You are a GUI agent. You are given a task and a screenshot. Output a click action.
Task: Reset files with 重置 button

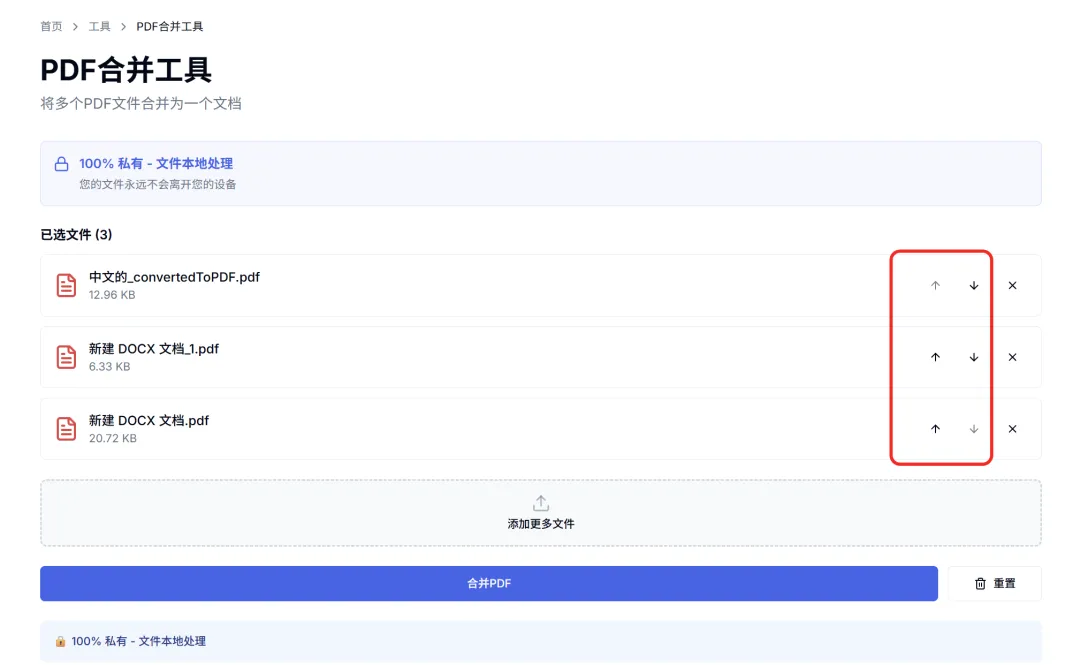[995, 584]
